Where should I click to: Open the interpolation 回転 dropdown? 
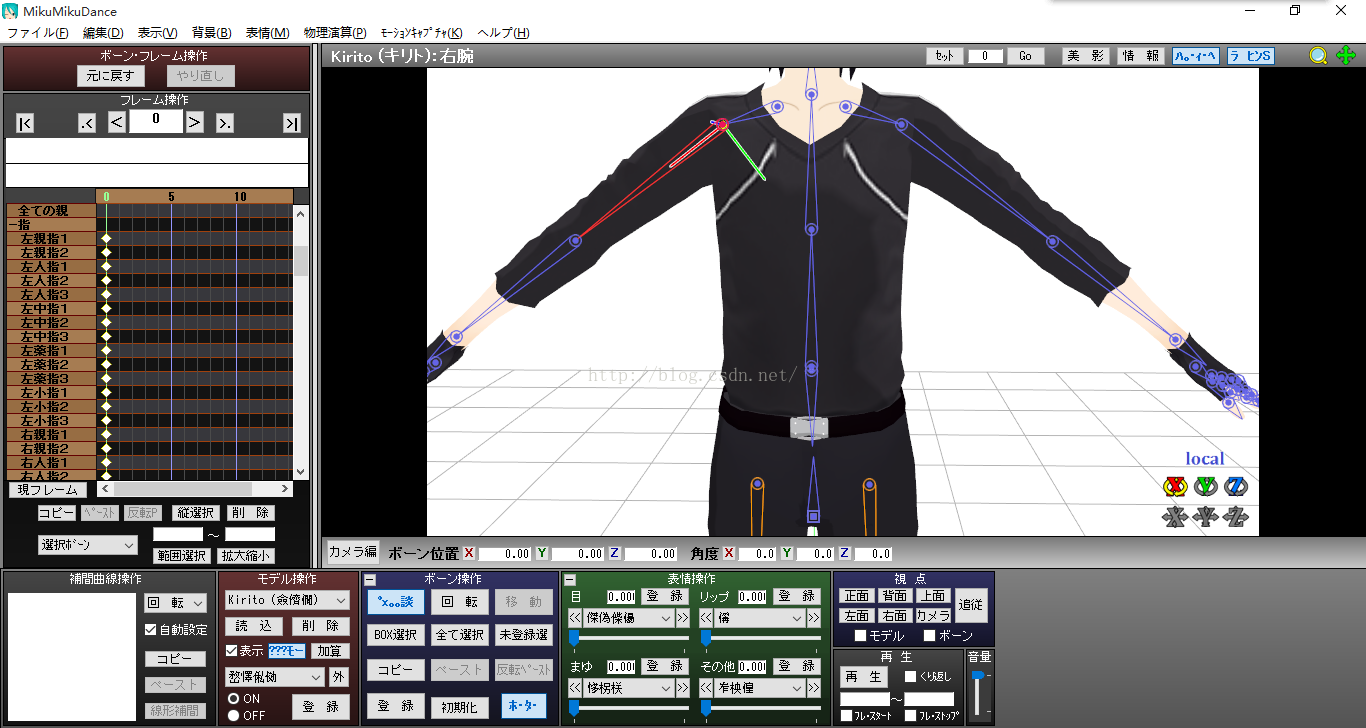coord(175,603)
